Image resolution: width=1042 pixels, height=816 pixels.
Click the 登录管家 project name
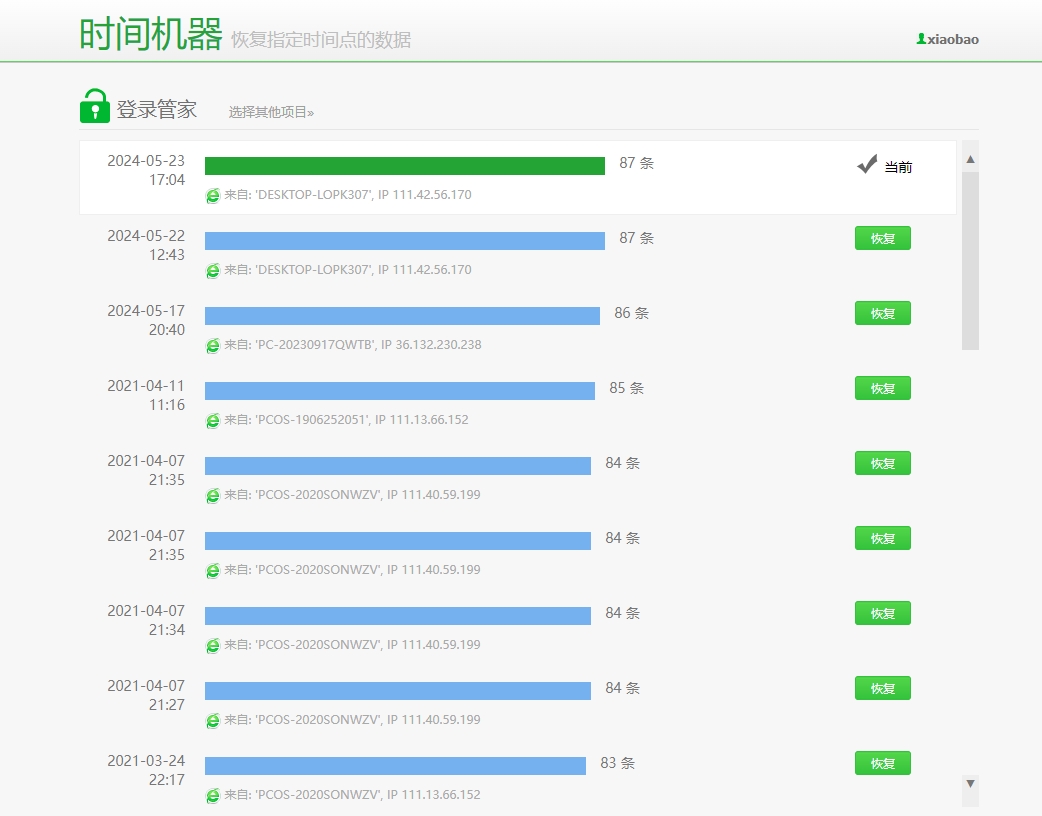pyautogui.click(x=157, y=109)
